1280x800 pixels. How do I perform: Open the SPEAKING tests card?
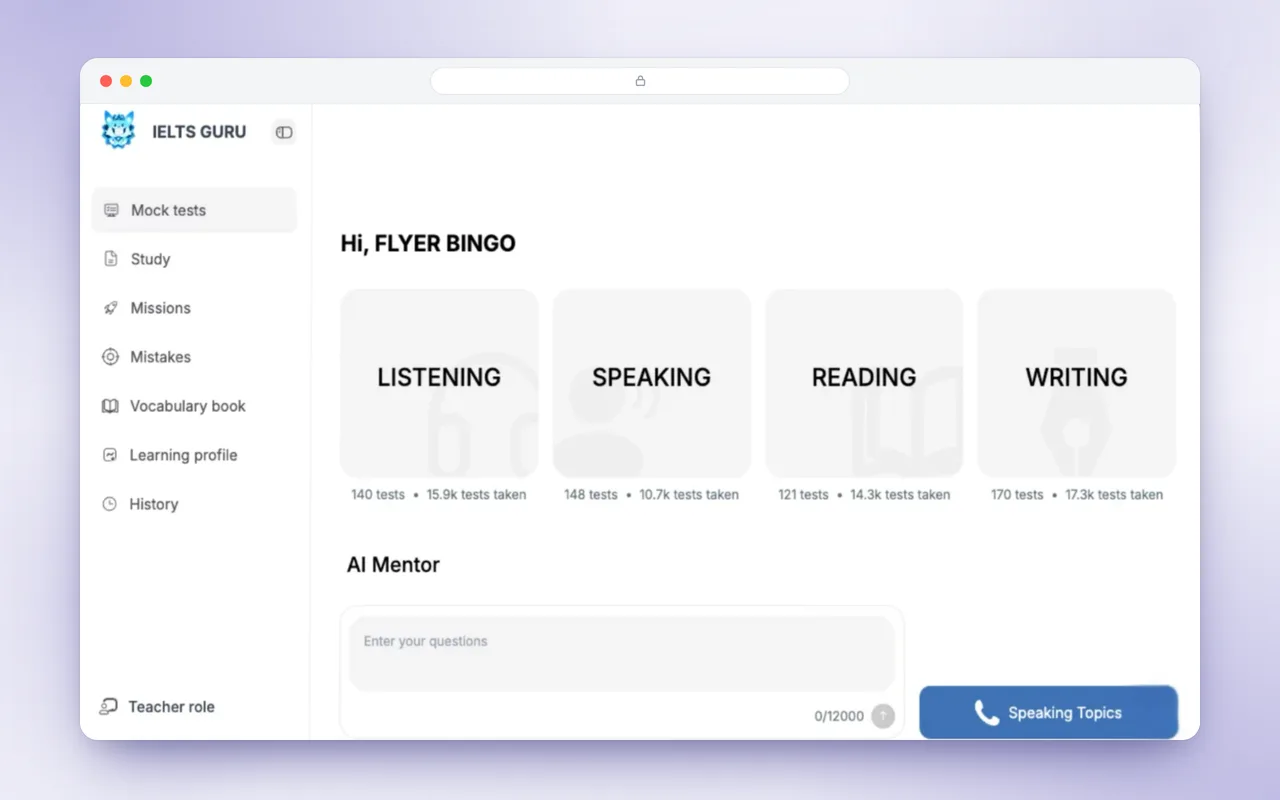(651, 383)
